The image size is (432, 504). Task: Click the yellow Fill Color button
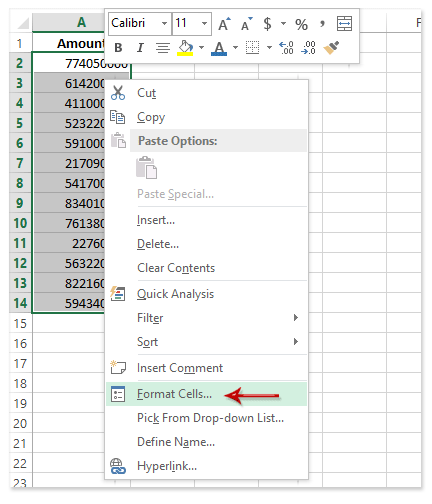[185, 48]
